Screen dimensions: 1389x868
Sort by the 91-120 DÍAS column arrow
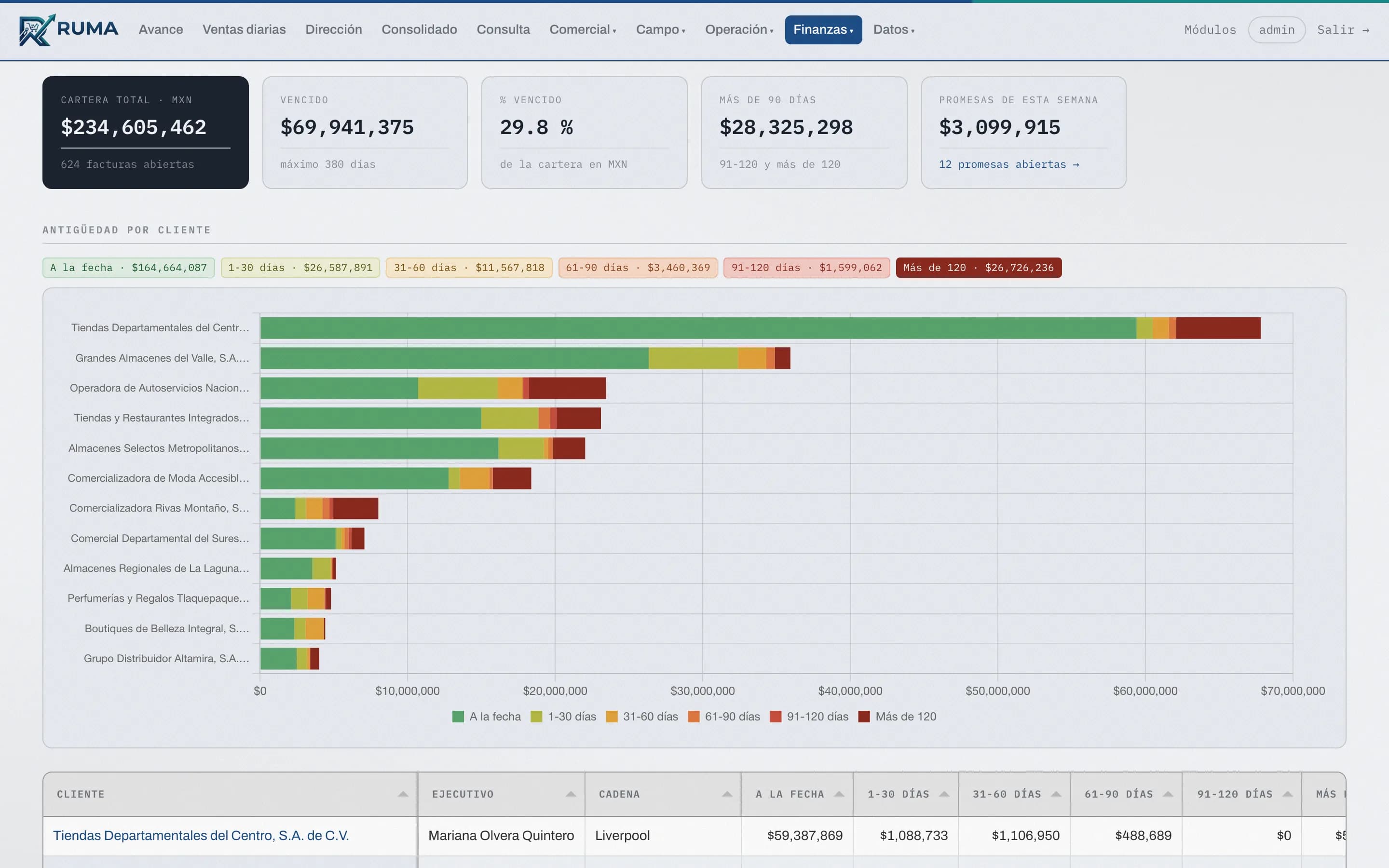point(1287,795)
